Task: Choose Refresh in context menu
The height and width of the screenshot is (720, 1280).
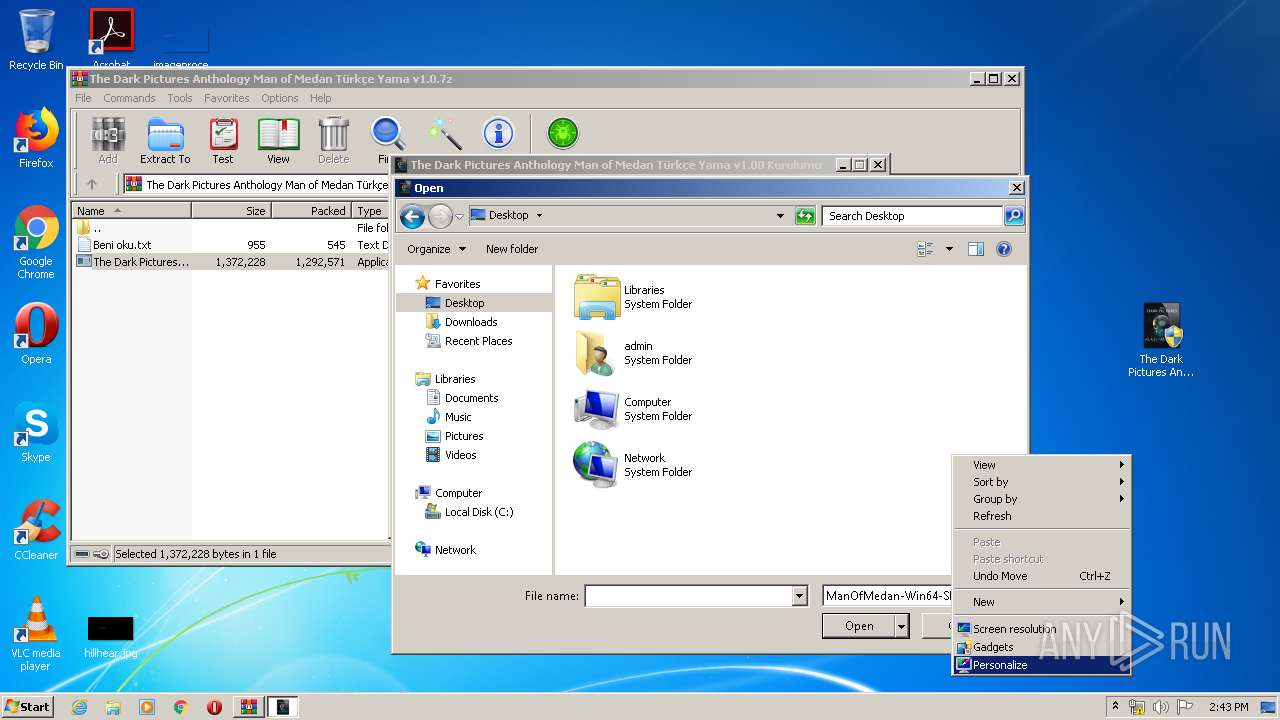Action: (1041, 516)
